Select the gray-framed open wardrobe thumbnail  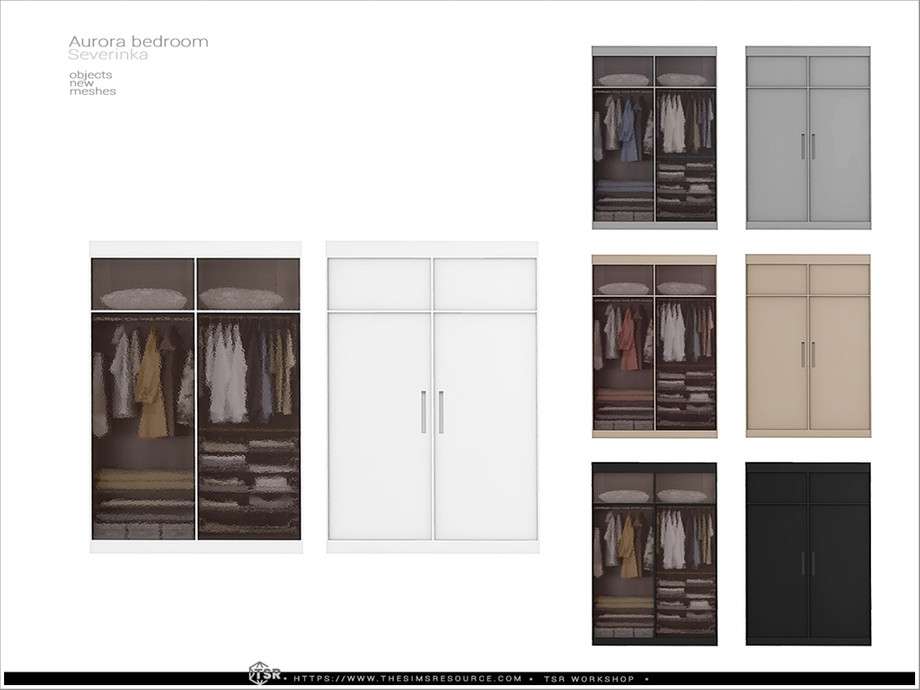tap(654, 137)
